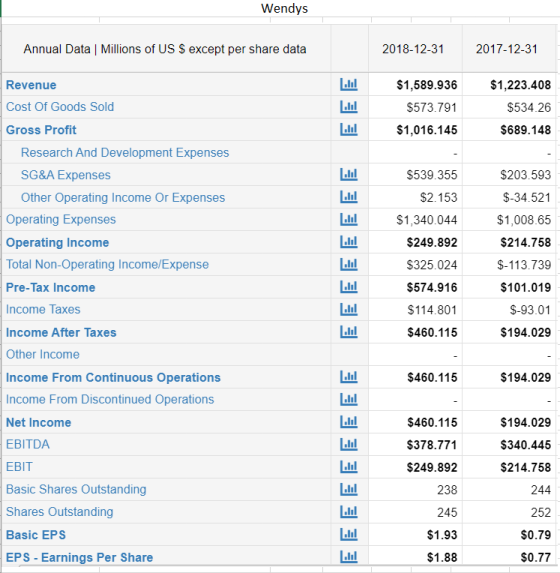Open chart icon for EPS - Earnings Per Share
The height and width of the screenshot is (573, 560).
click(x=349, y=557)
